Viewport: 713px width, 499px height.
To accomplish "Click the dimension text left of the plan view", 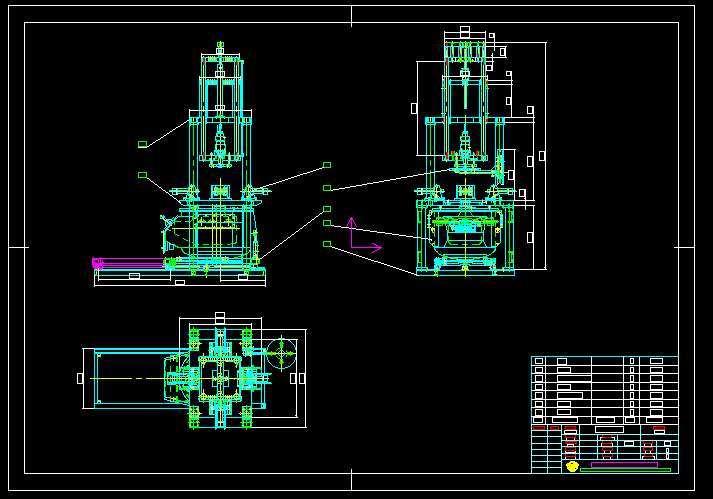I will (x=80, y=378).
